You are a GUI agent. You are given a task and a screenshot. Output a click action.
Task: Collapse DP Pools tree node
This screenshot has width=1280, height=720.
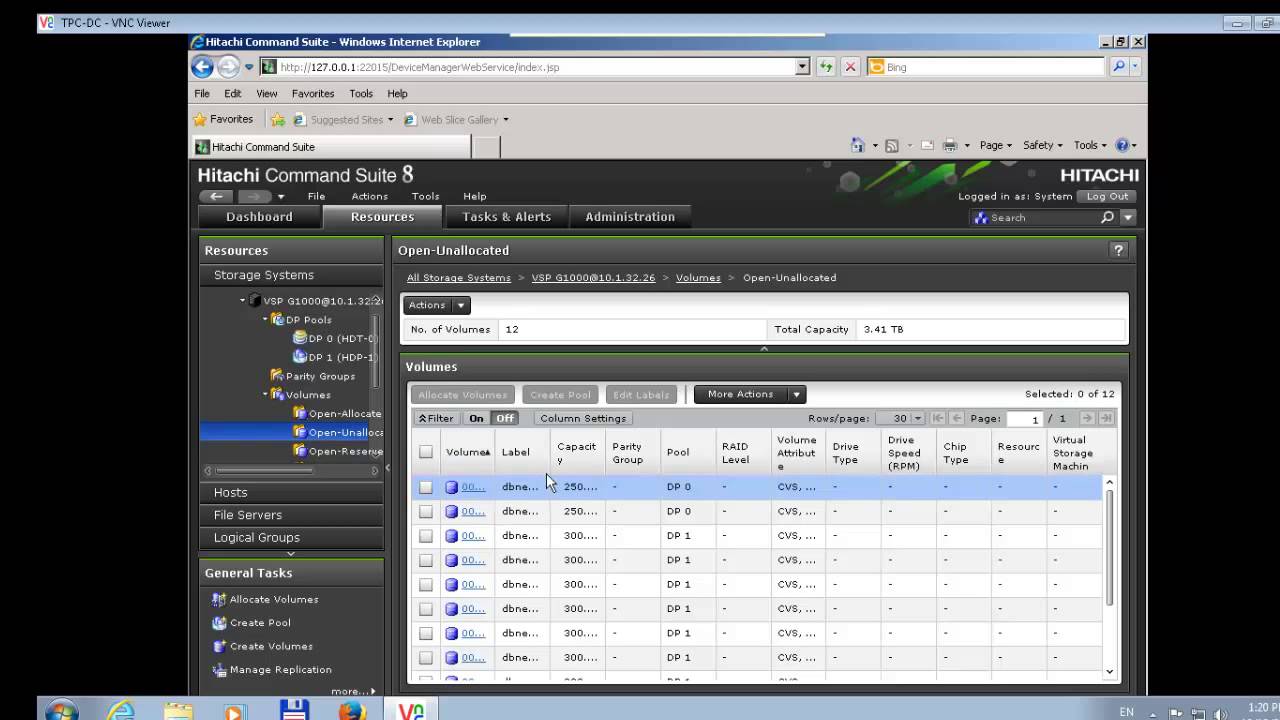click(x=266, y=319)
